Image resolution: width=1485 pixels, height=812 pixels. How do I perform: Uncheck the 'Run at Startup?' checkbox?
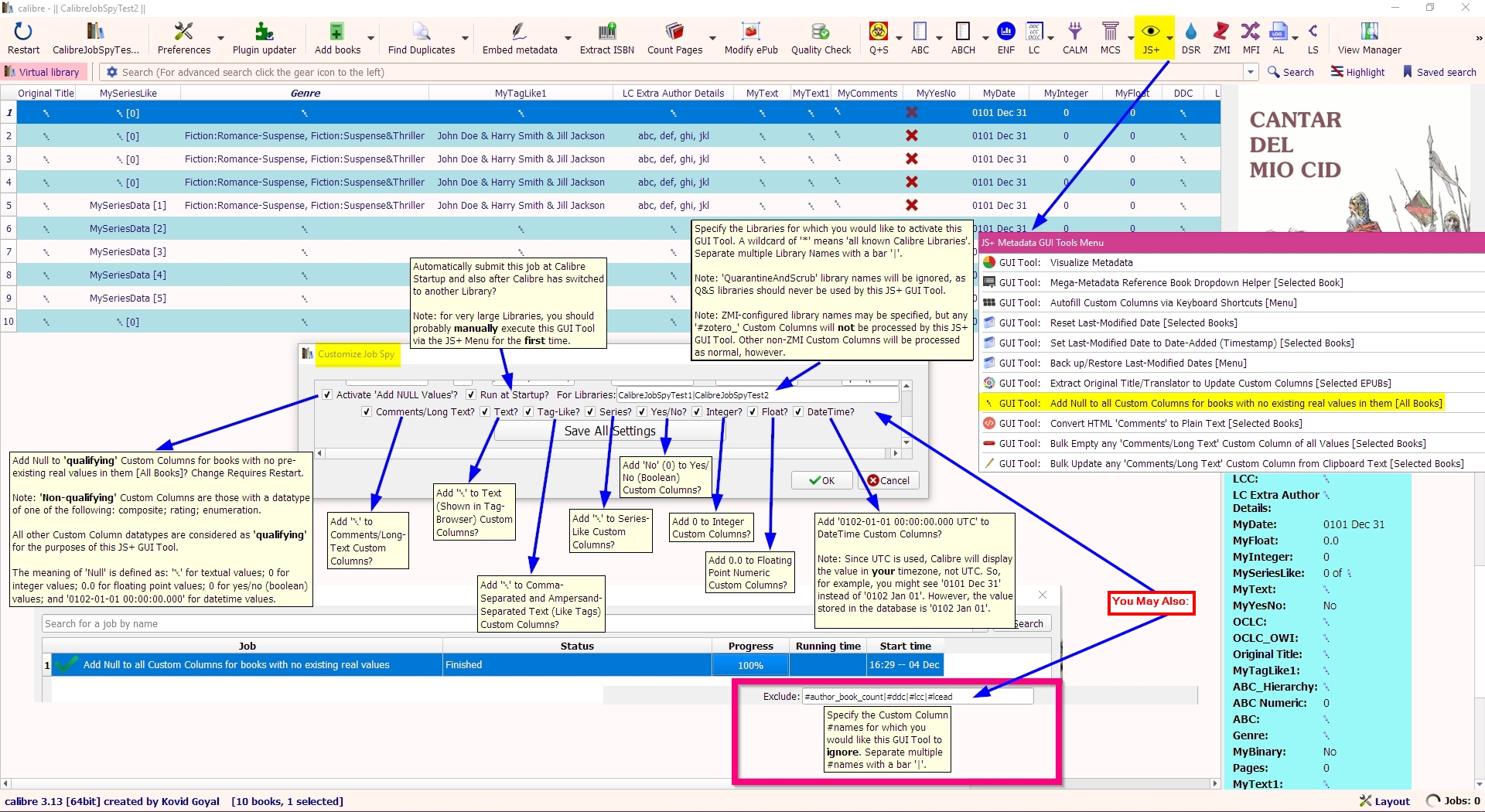[471, 395]
